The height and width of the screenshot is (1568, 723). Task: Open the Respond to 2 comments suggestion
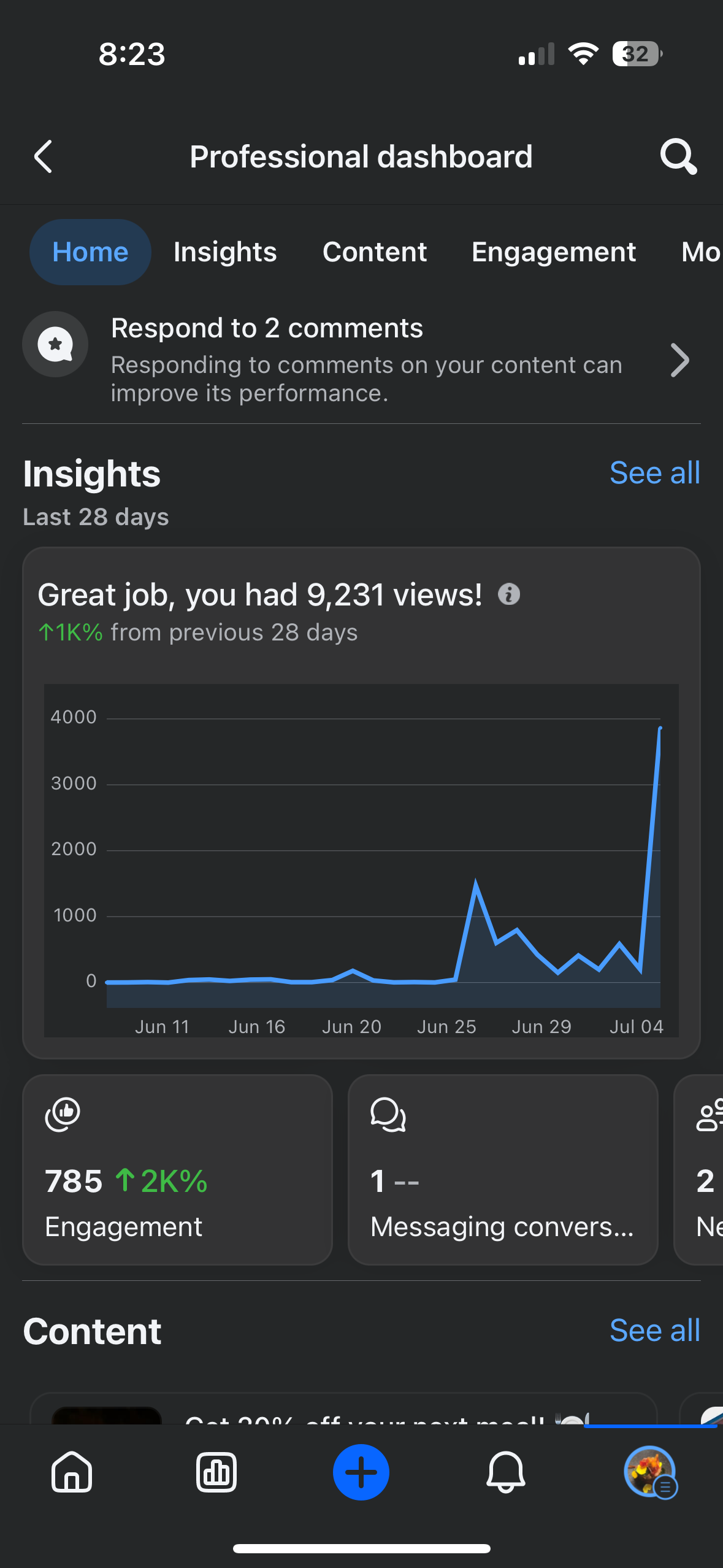[366, 360]
